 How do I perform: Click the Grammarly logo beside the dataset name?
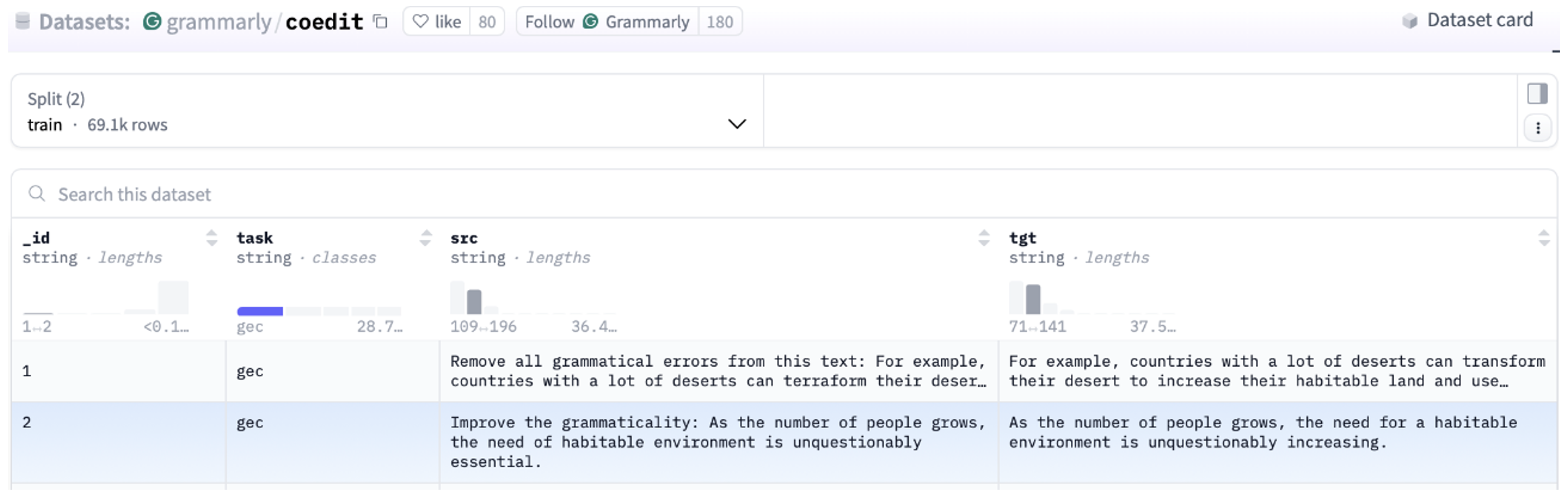(x=151, y=22)
